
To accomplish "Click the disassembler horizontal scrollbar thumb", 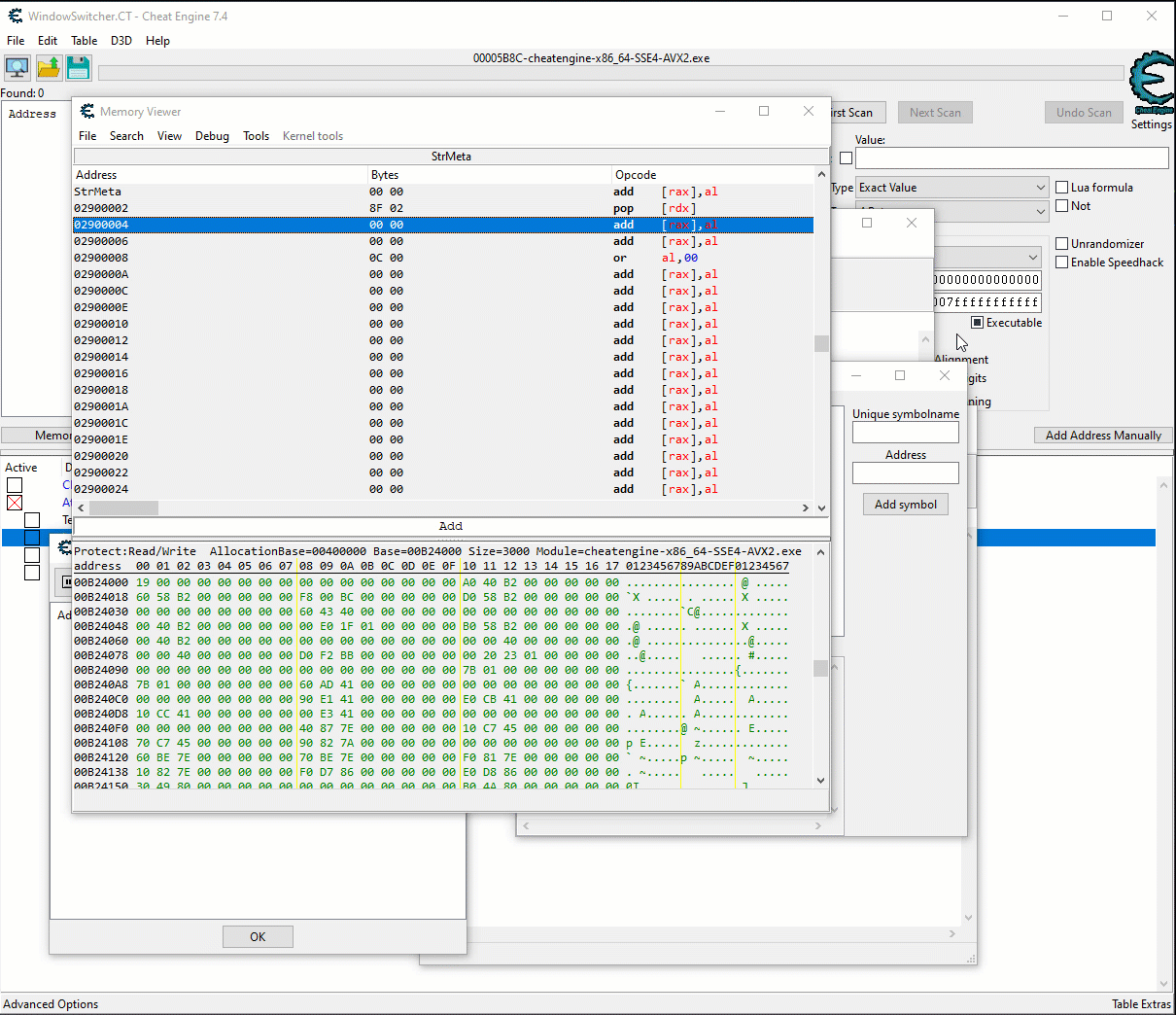I will pos(123,507).
